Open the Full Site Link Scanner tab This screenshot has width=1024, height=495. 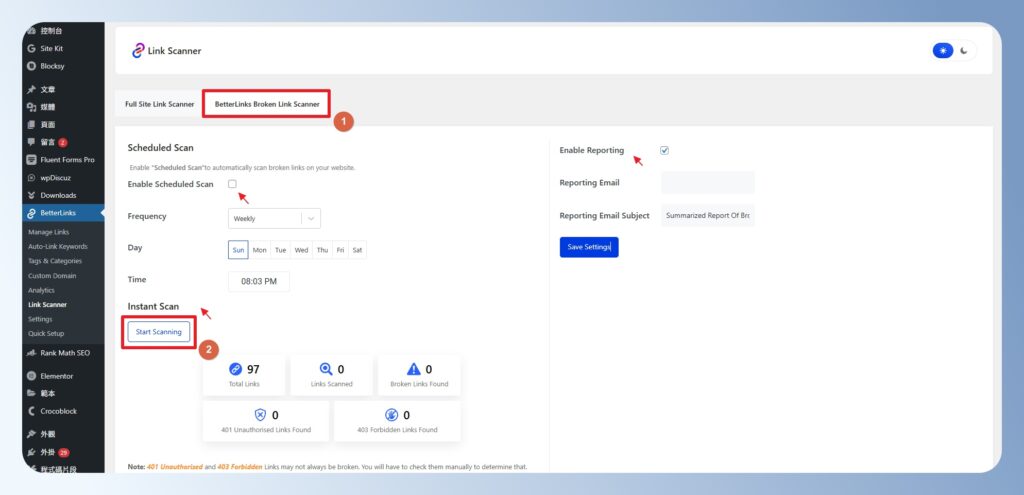160,104
